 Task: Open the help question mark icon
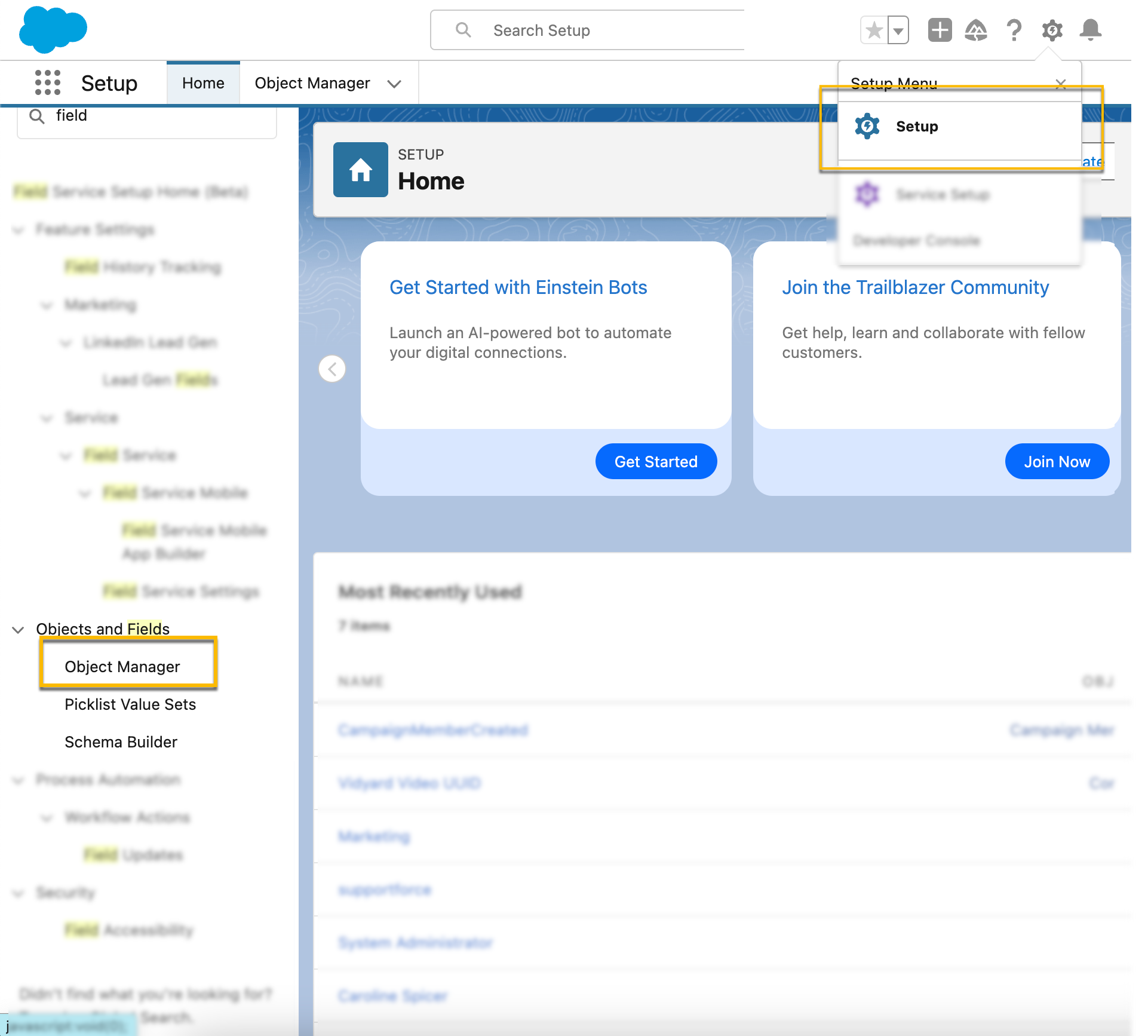point(1014,30)
